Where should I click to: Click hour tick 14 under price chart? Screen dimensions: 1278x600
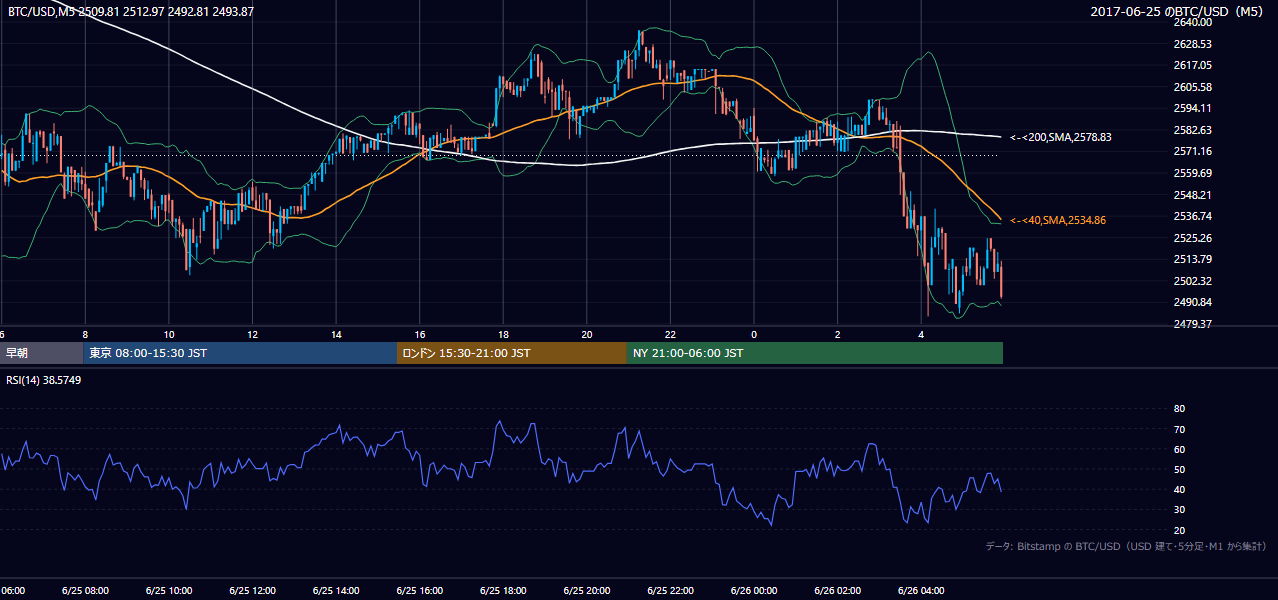(336, 334)
